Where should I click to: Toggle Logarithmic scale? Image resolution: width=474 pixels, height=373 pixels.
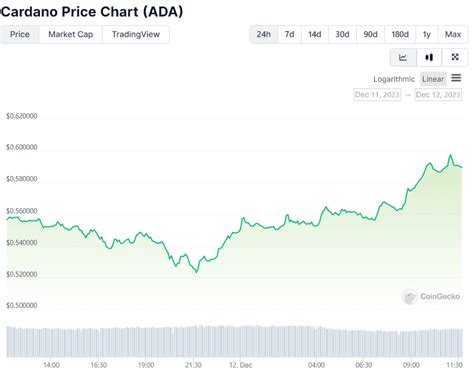394,79
